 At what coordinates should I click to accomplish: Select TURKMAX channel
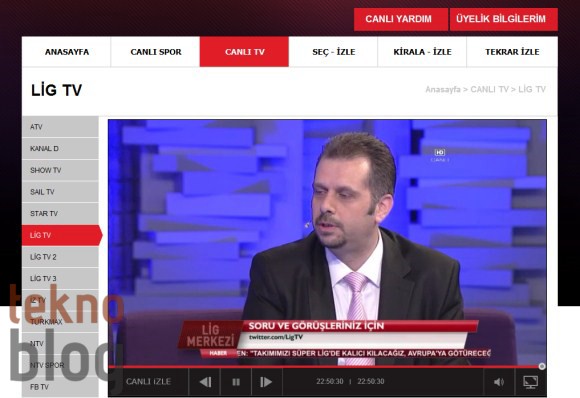click(x=60, y=322)
